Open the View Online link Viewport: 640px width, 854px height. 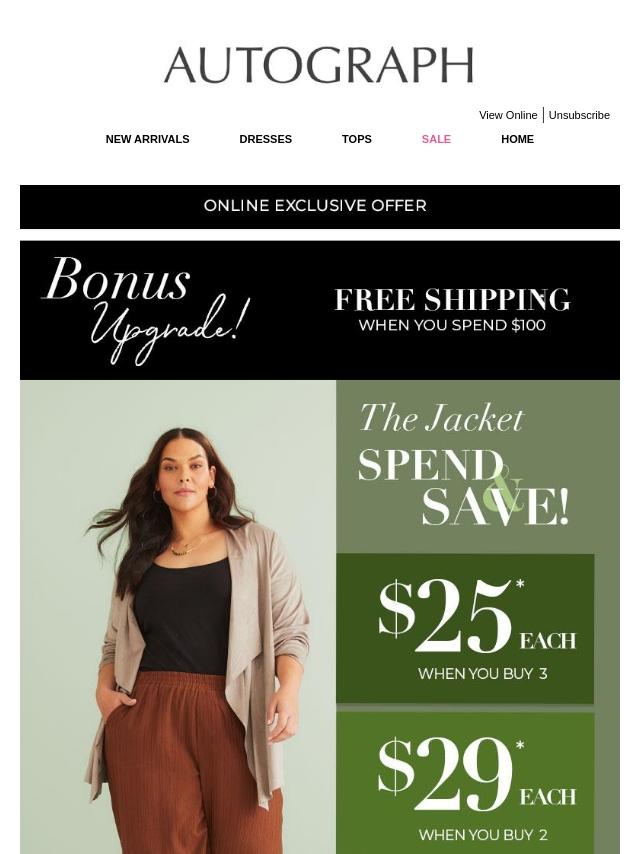pyautogui.click(x=508, y=115)
